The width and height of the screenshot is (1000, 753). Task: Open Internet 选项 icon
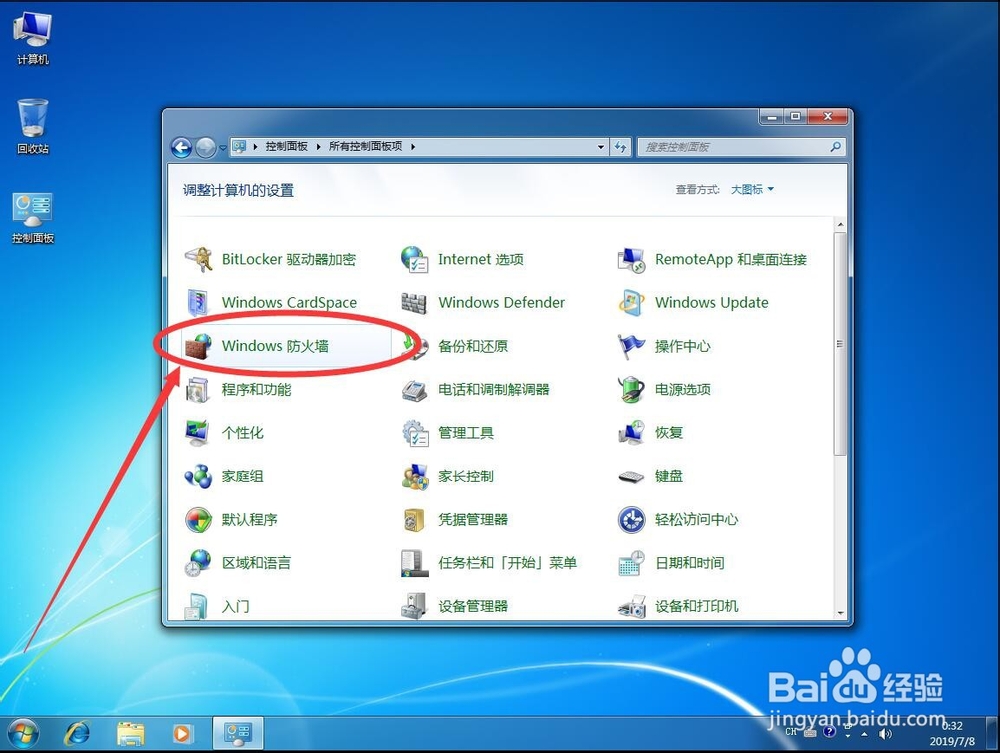(415, 260)
